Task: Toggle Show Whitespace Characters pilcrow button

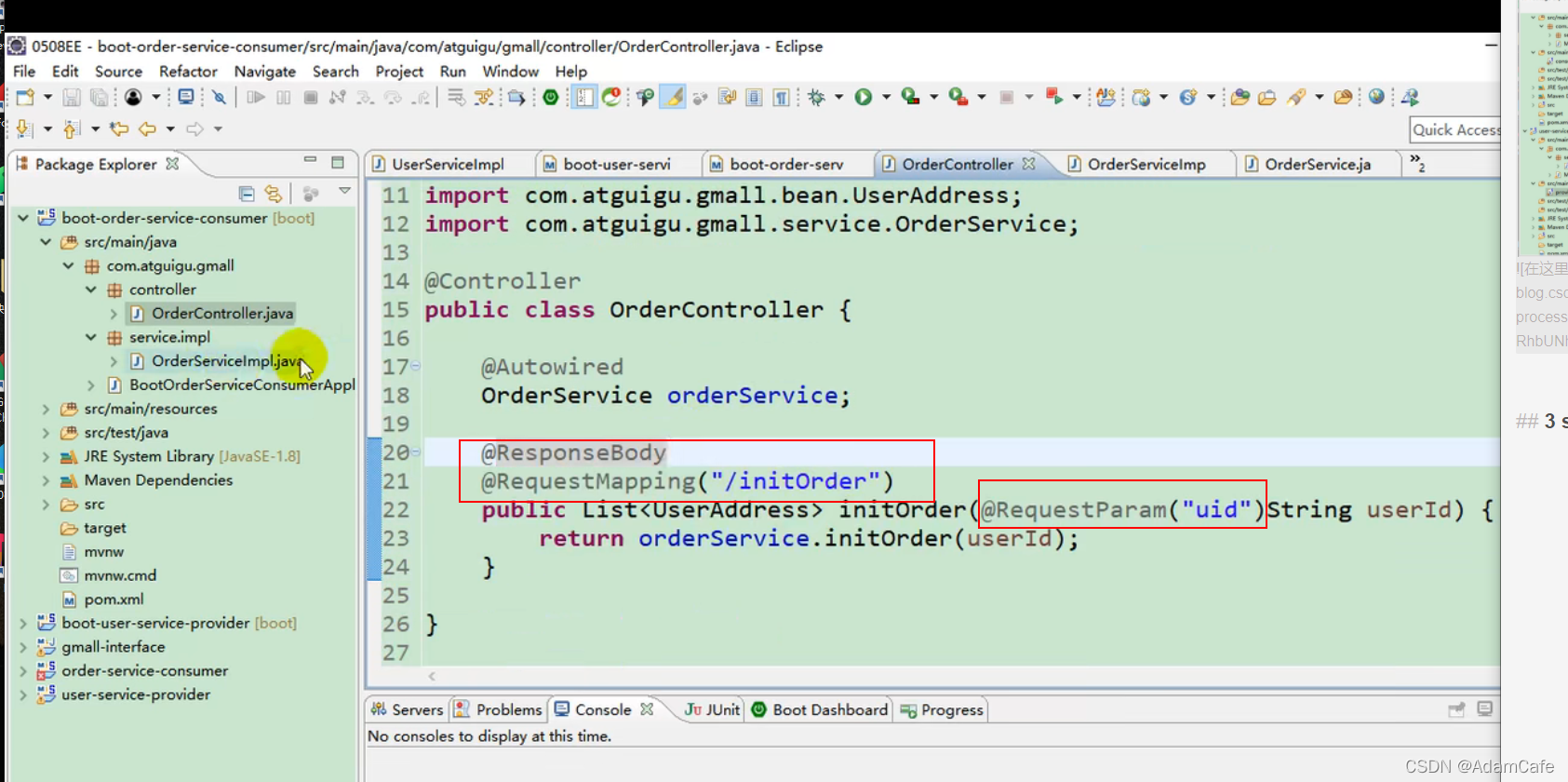Action: [x=781, y=97]
